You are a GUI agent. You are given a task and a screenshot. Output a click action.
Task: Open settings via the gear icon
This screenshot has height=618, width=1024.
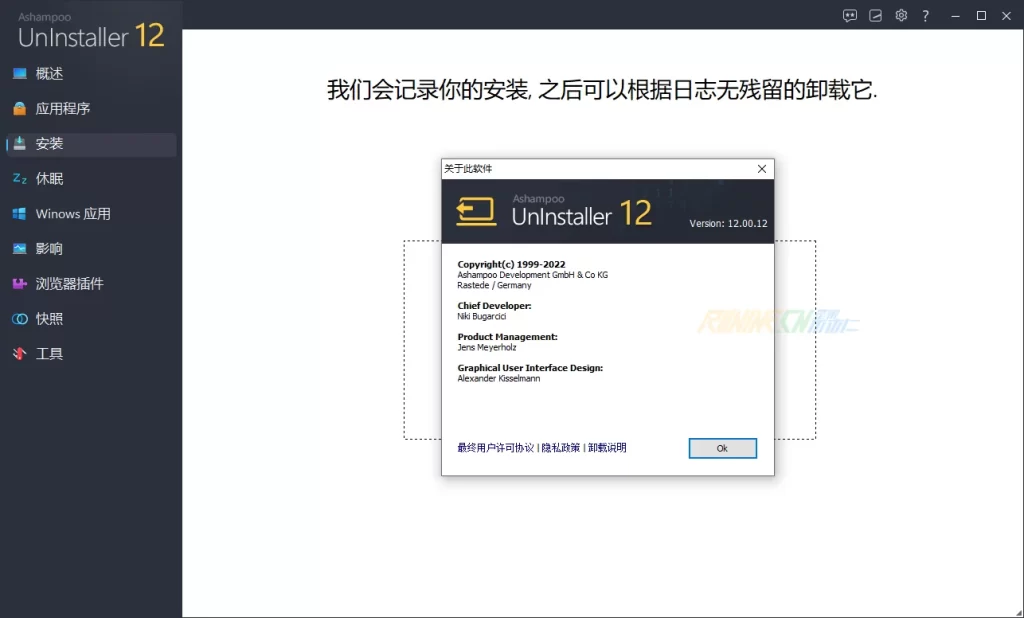(901, 15)
